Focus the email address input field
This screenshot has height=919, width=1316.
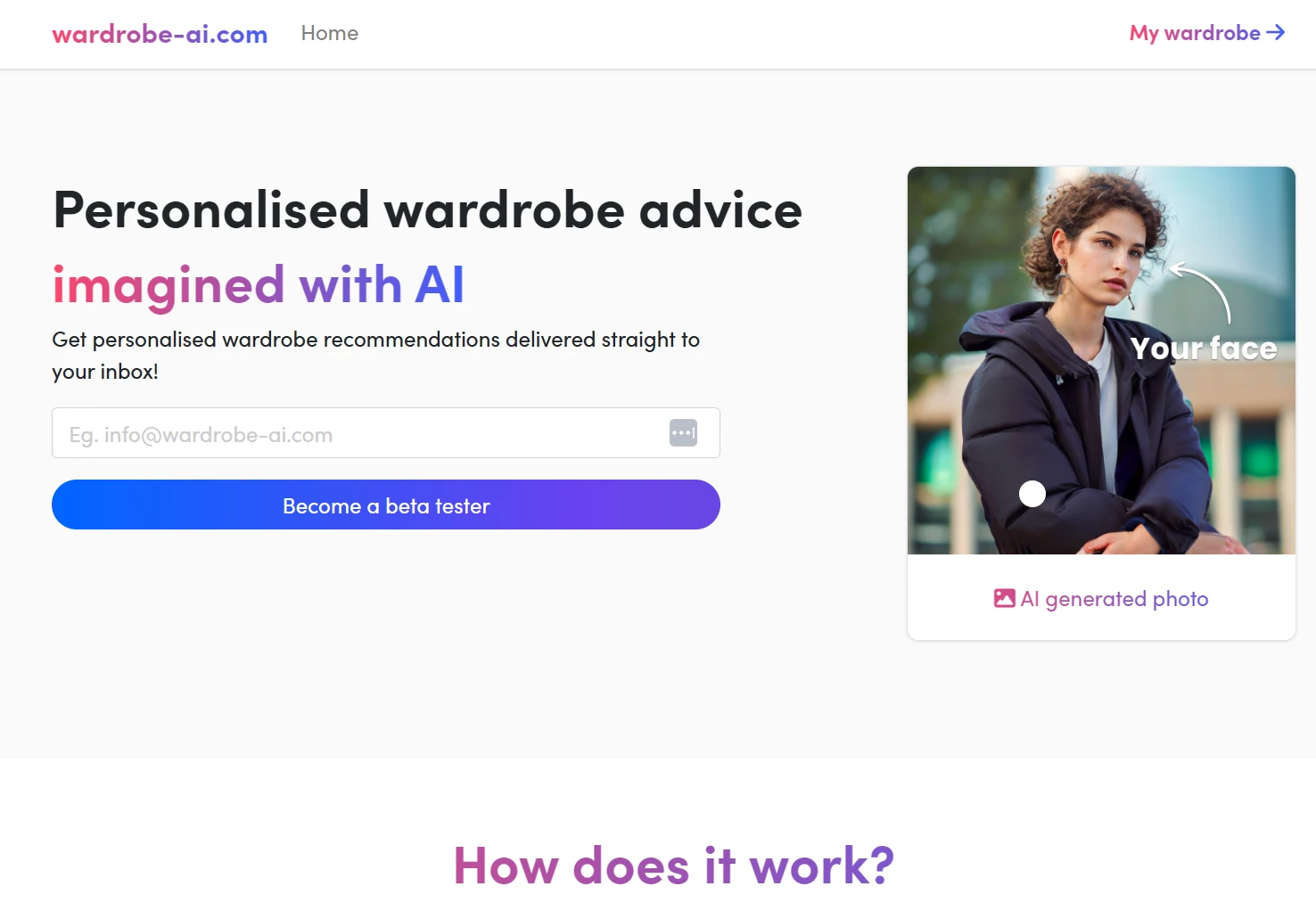tap(385, 433)
